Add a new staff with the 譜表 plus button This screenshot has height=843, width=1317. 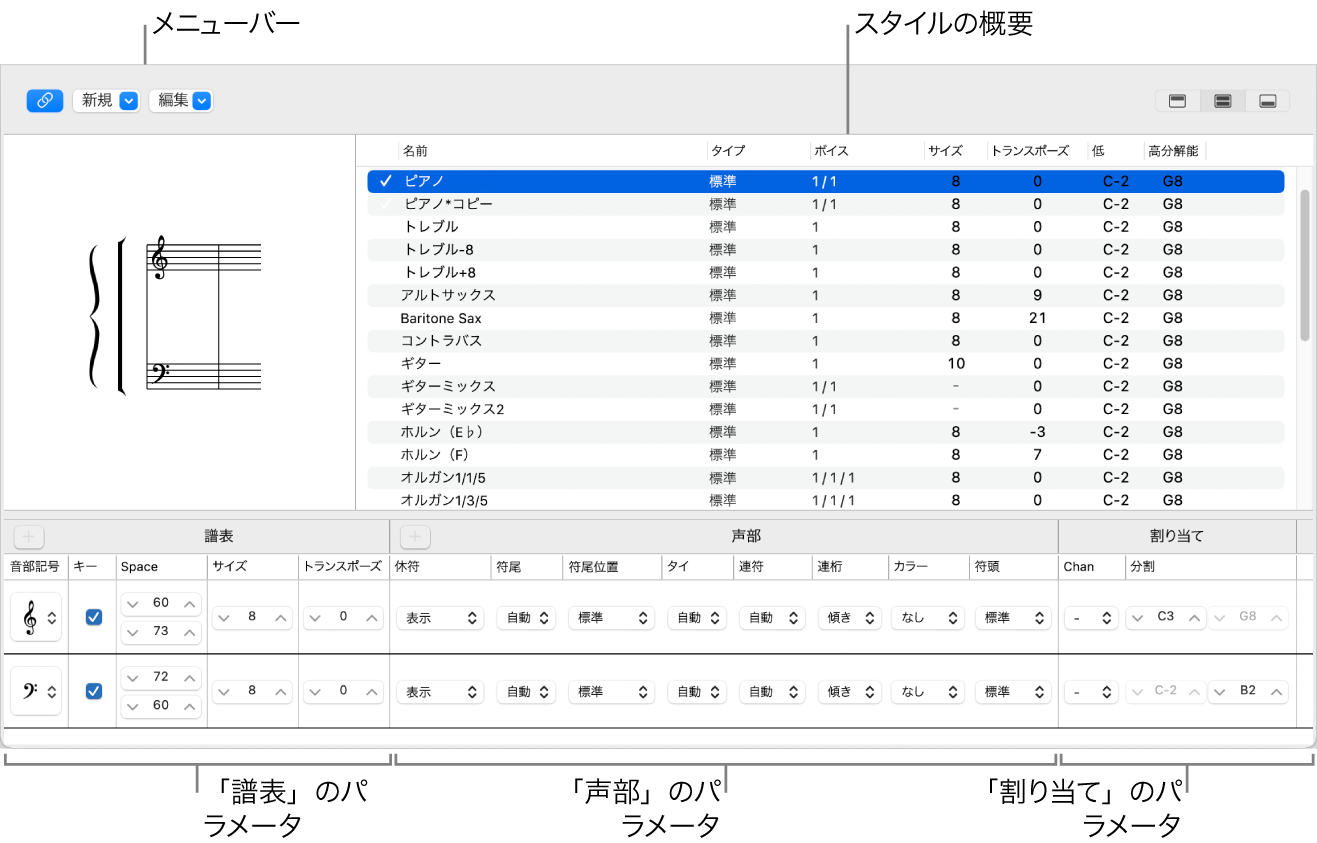coord(28,536)
